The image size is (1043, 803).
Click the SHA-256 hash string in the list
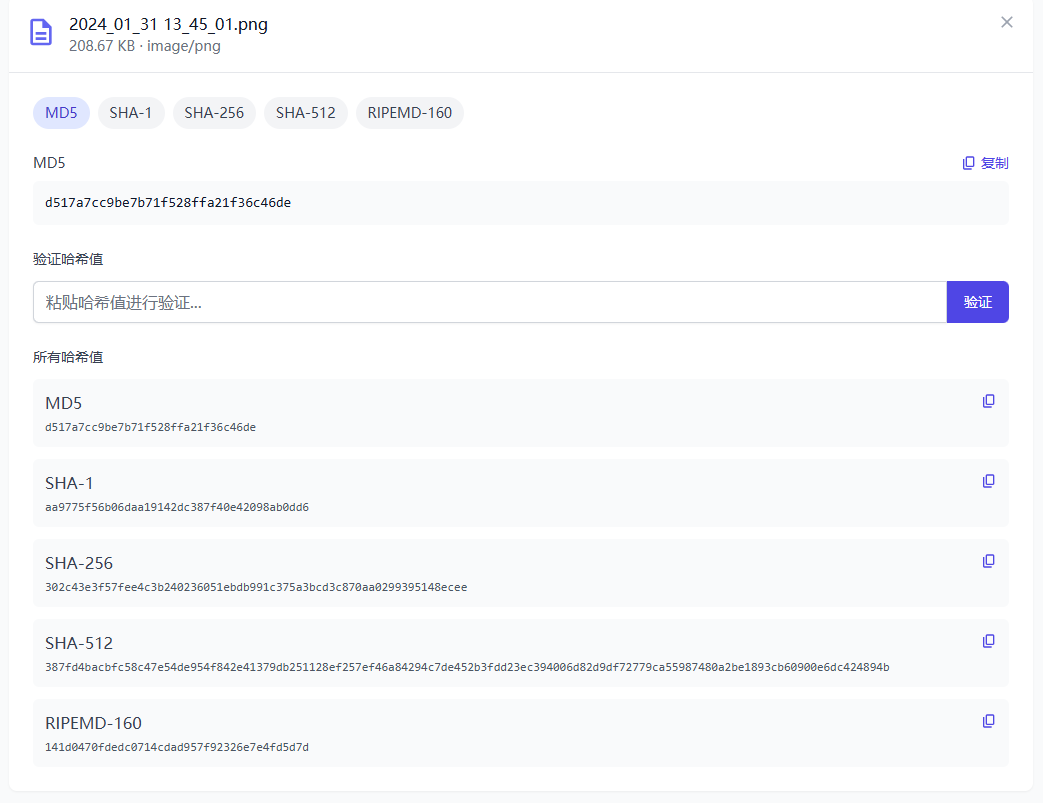pos(256,587)
